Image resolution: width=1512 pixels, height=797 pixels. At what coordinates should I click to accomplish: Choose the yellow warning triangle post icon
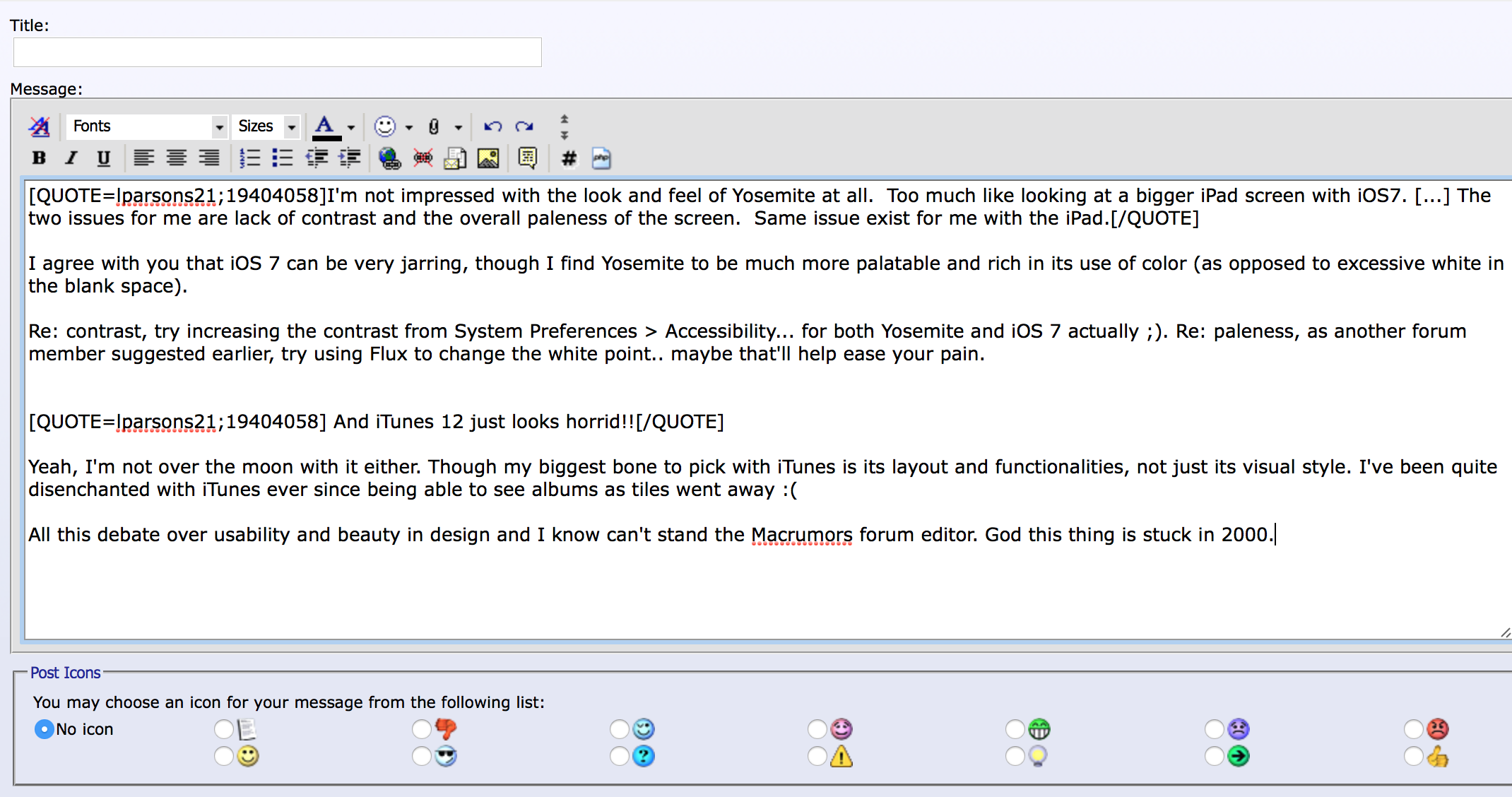pyautogui.click(x=841, y=757)
